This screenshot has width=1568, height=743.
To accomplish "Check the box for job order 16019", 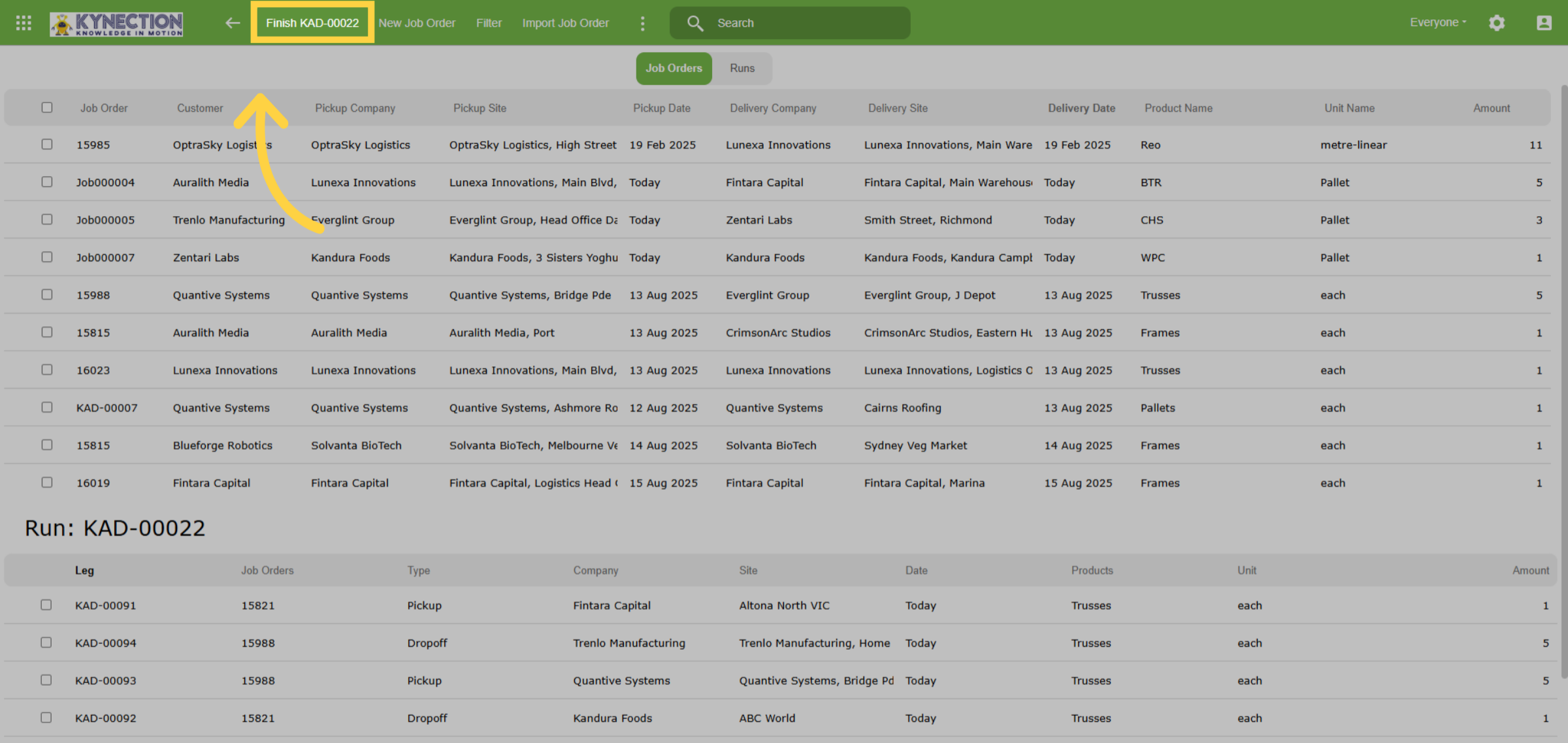I will (47, 482).
